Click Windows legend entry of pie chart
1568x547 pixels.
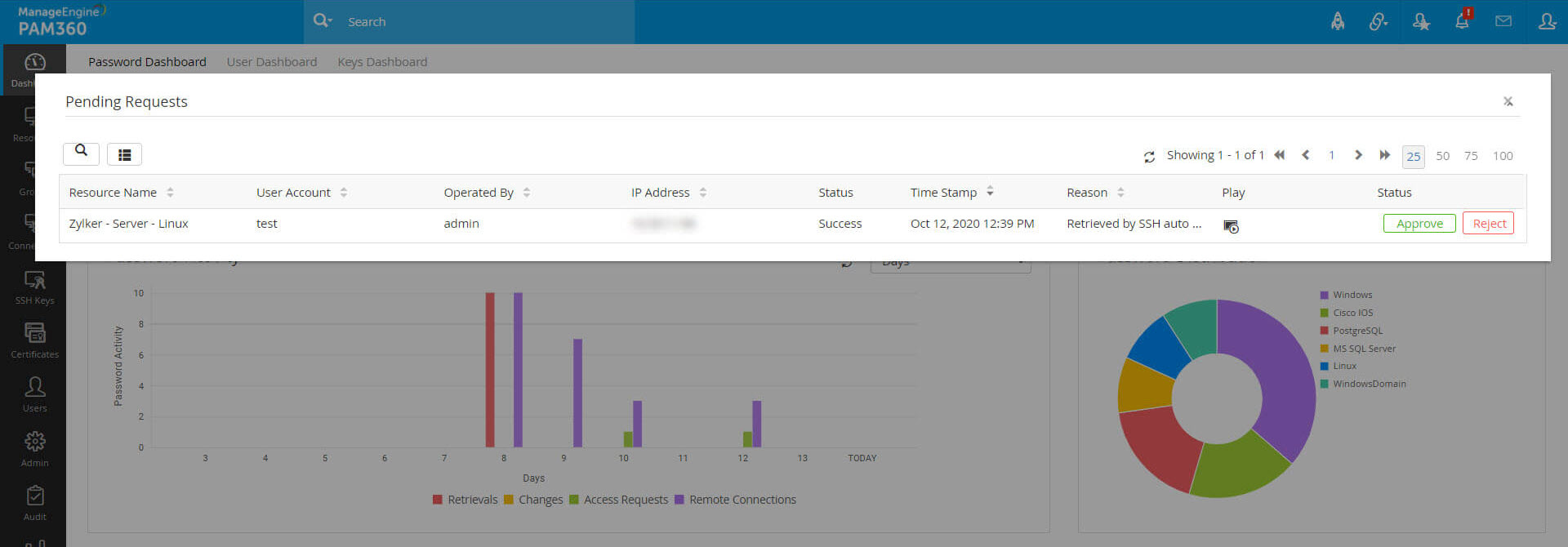pos(1346,295)
